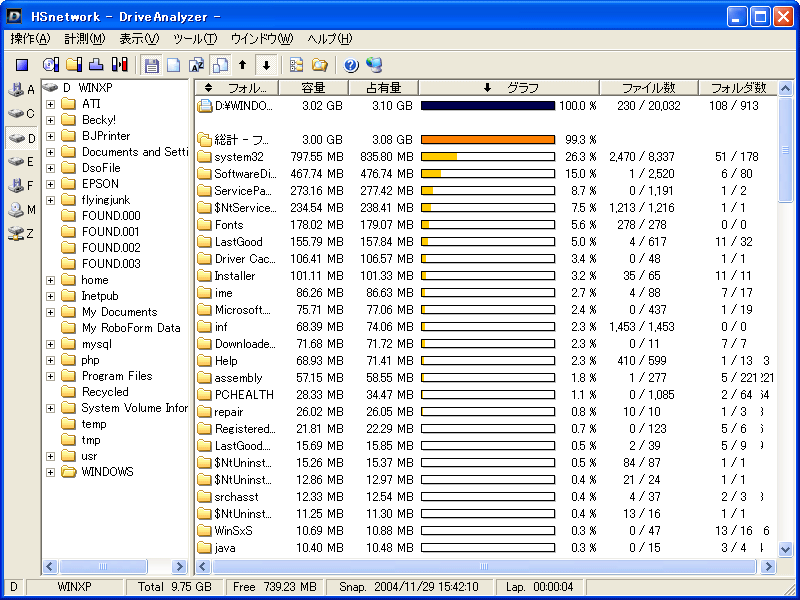Sort by the フォル... name column header

click(x=237, y=88)
